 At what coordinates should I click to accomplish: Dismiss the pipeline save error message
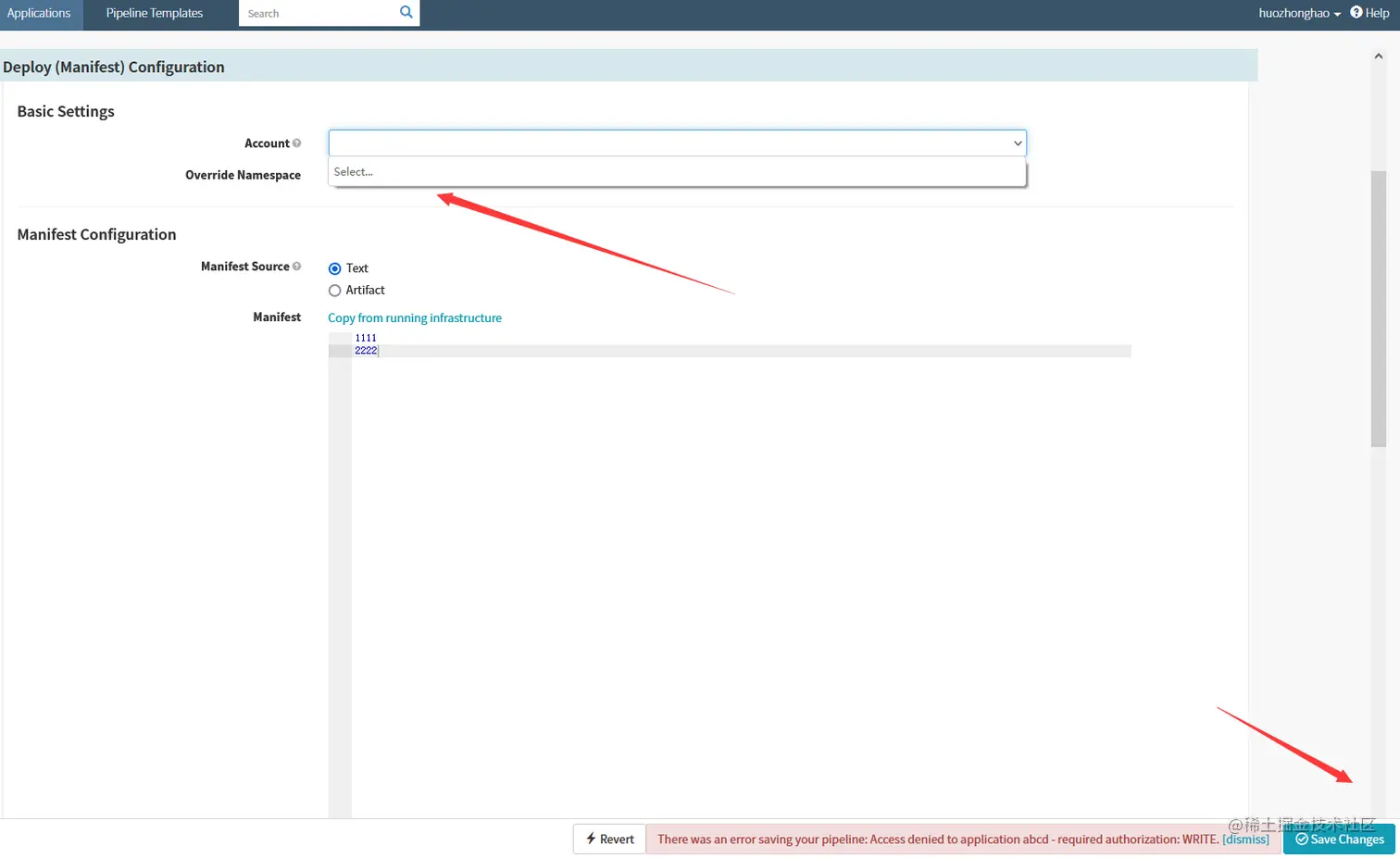(1245, 839)
